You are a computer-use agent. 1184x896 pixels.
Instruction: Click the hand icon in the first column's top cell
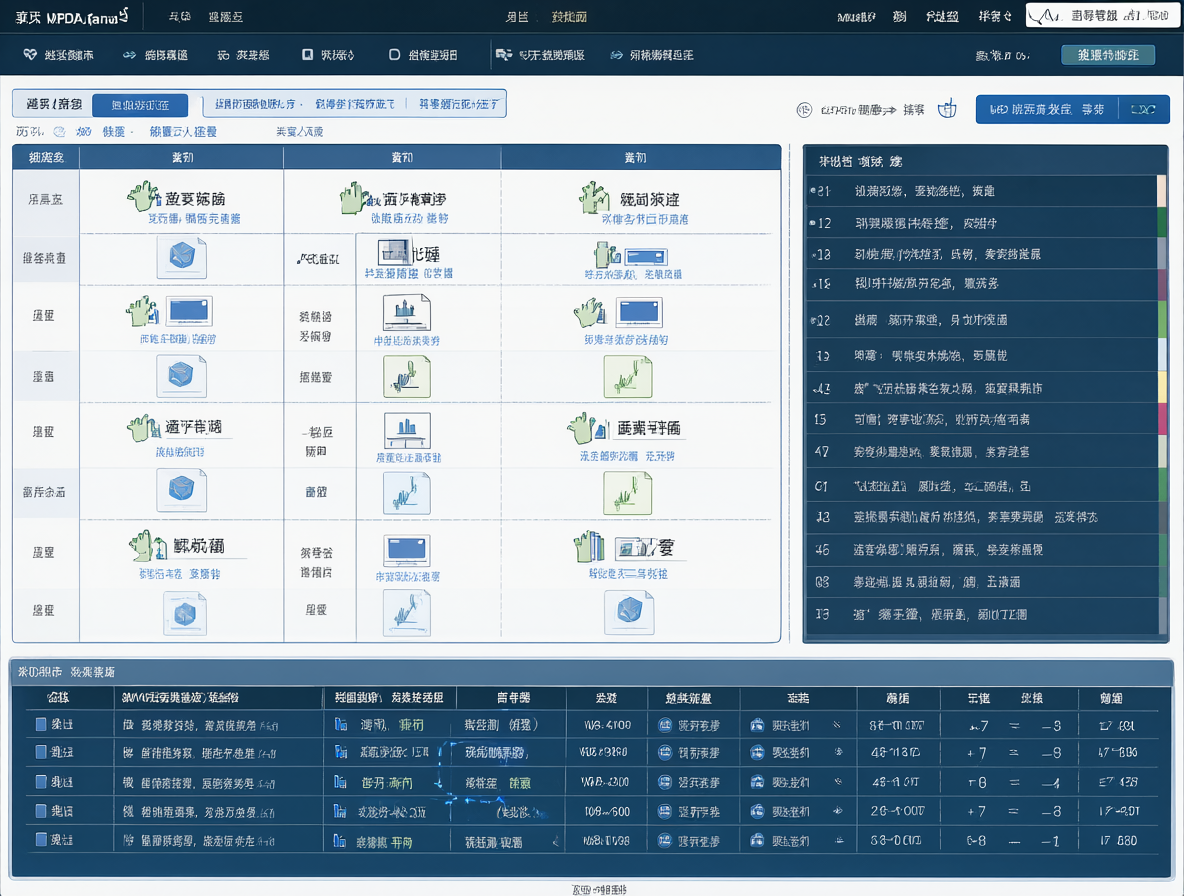tap(143, 196)
